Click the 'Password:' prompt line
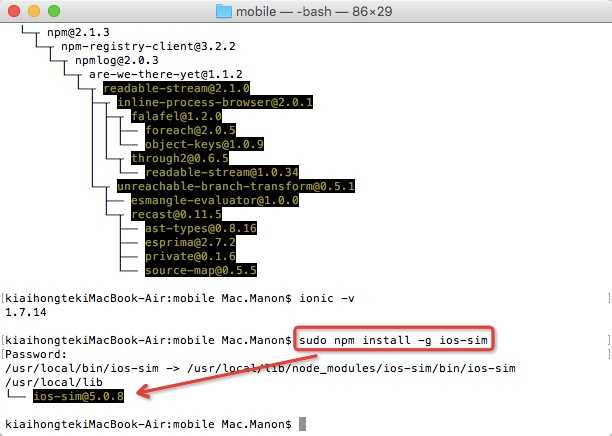Viewport: 612px width, 436px height. (36, 354)
